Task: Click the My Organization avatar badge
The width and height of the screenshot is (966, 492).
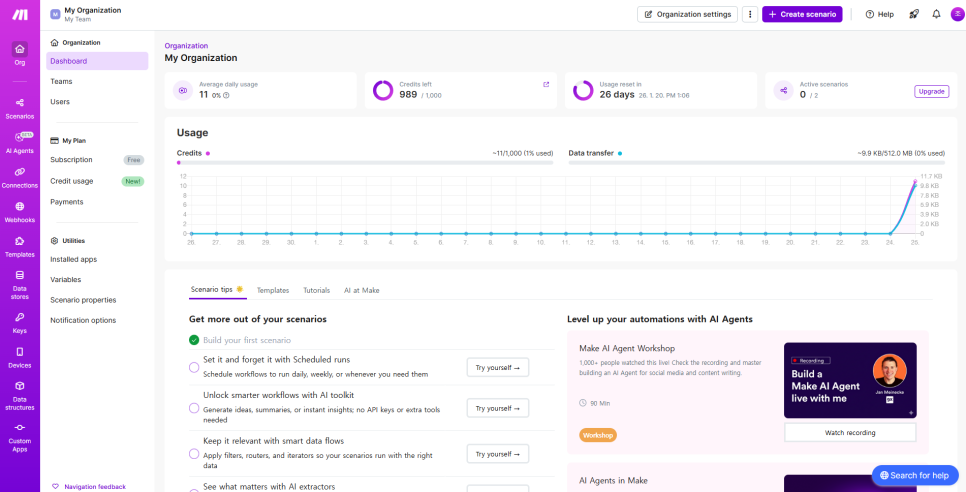Action: (x=55, y=14)
